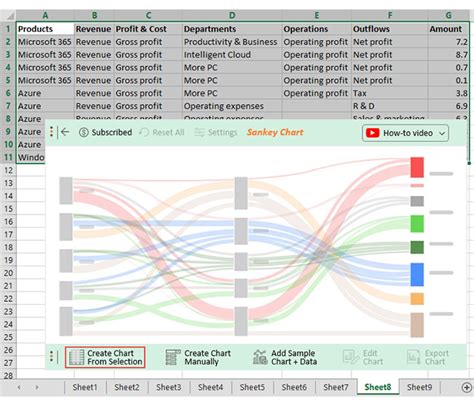Image resolution: width=474 pixels, height=406 pixels.
Task: Add a new sheet with plus icon
Action: (466, 387)
